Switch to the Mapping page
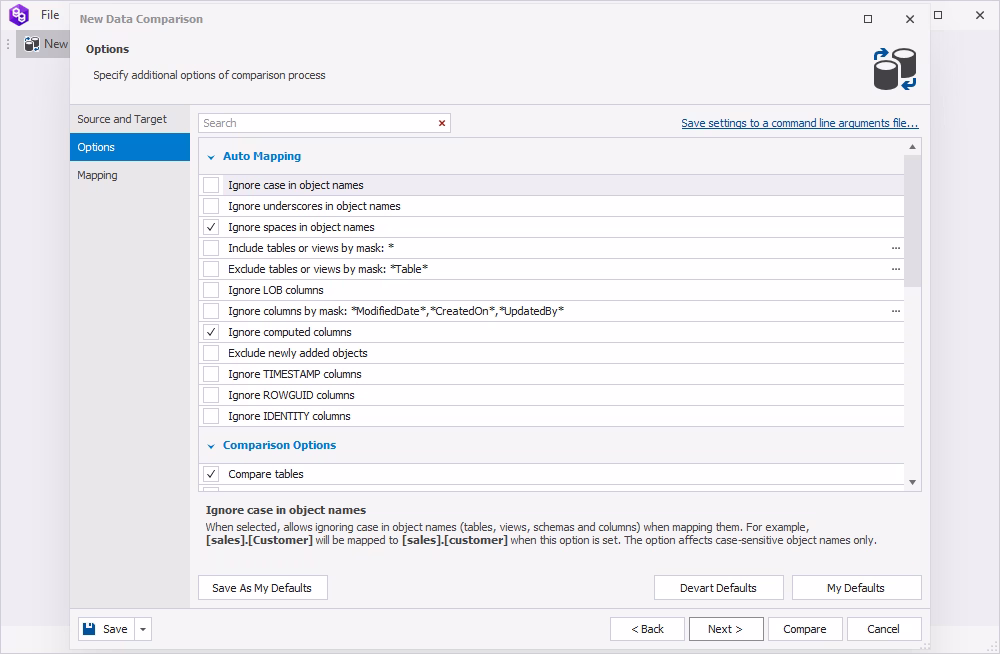1000x654 pixels. [x=130, y=175]
